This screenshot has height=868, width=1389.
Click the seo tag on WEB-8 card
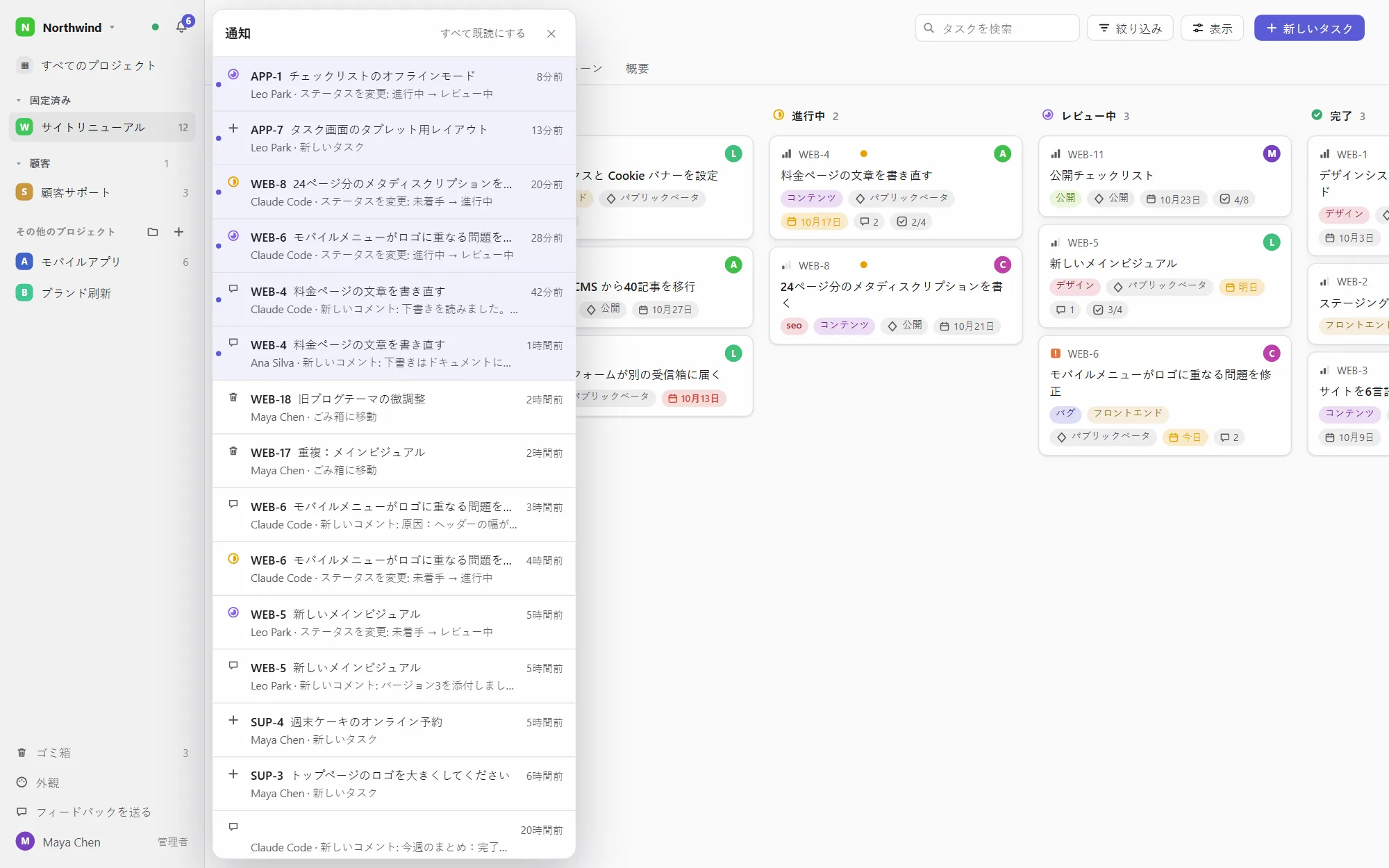794,326
